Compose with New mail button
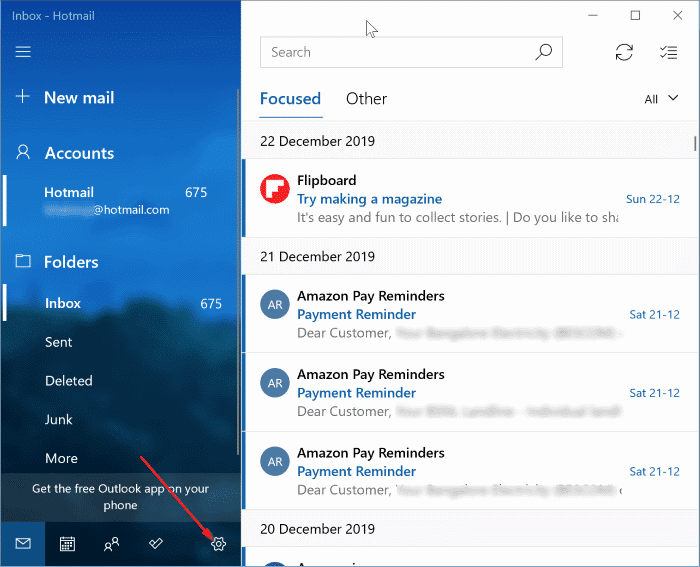The image size is (700, 567). 79,97
